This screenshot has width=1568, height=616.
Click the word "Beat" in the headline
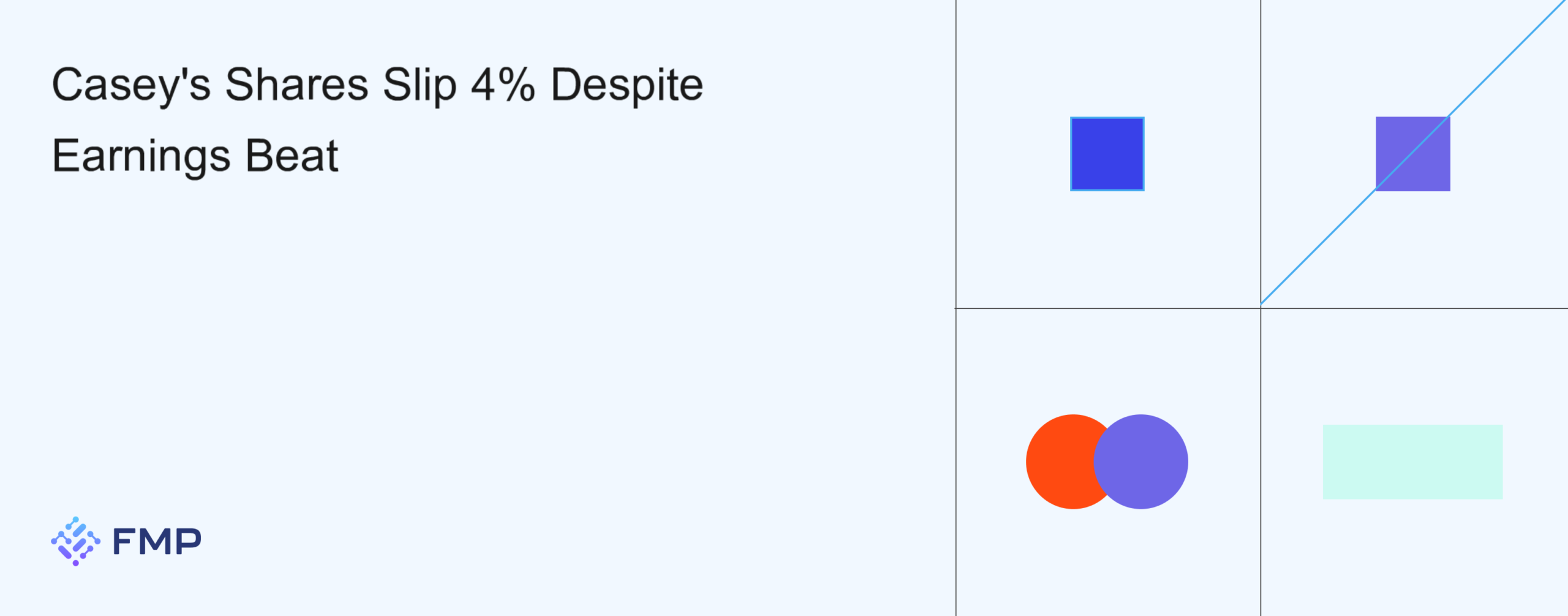[x=292, y=156]
